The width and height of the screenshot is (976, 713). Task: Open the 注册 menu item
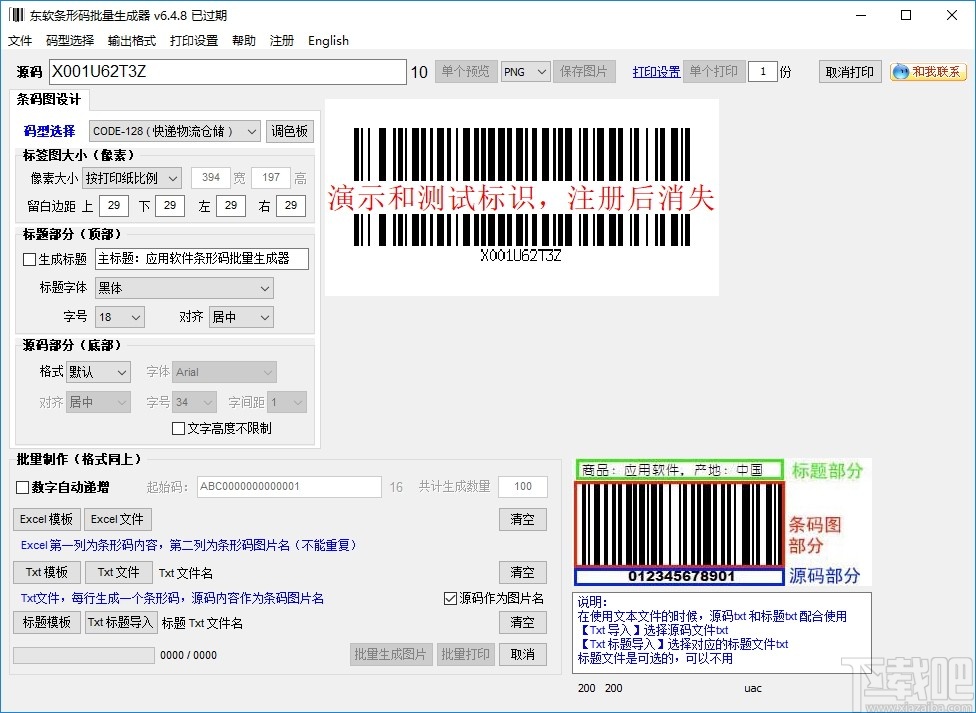281,41
